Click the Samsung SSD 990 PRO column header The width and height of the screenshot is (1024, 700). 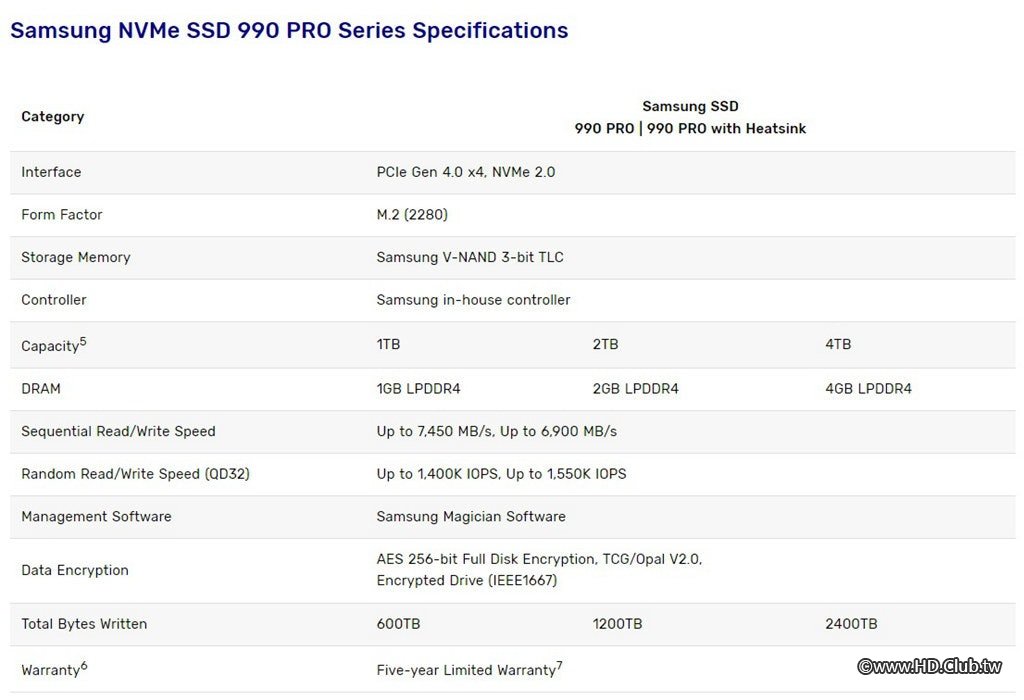click(690, 117)
